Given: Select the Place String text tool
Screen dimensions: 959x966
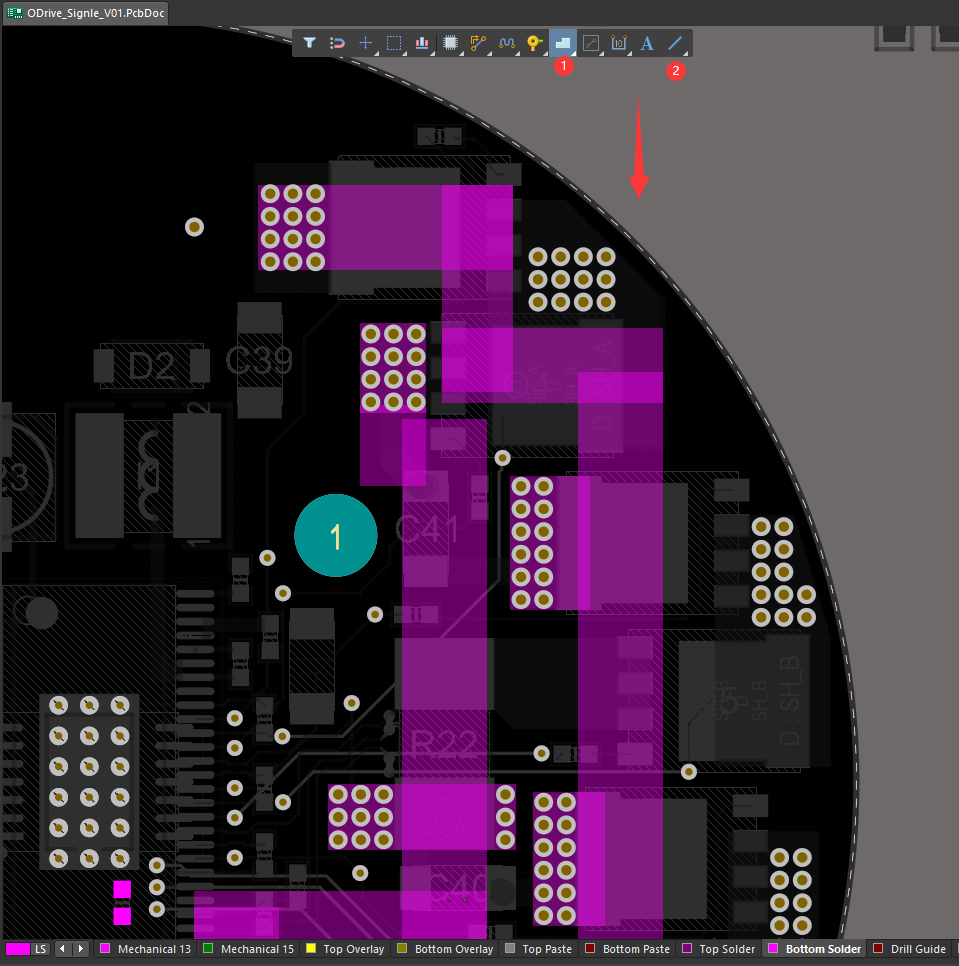Looking at the screenshot, I should 647,43.
